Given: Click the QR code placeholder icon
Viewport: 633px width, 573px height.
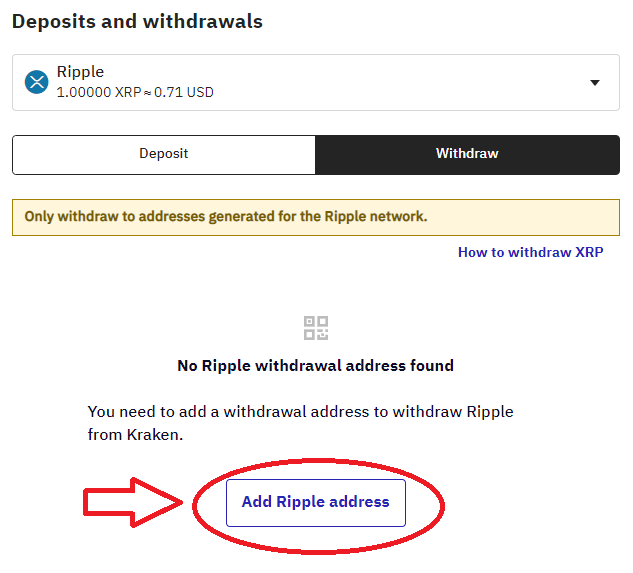Looking at the screenshot, I should tap(316, 327).
